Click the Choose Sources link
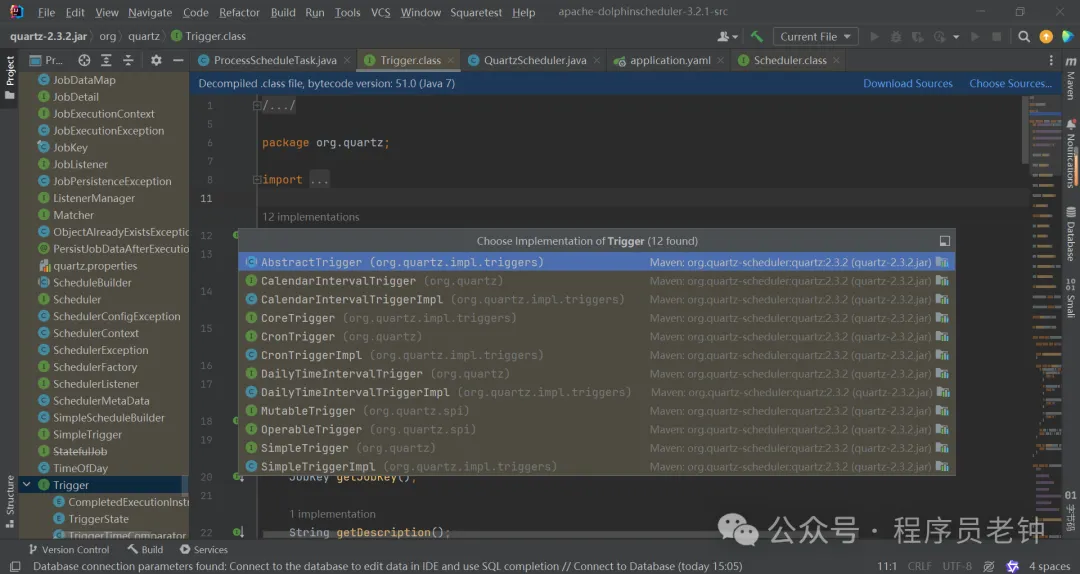Screen dimensions: 1080x574 coord(1010,84)
